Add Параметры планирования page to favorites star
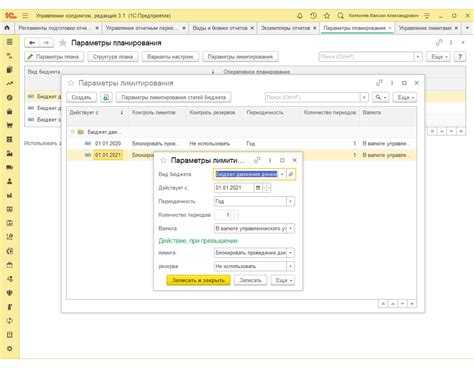474x368 pixels. (62, 43)
